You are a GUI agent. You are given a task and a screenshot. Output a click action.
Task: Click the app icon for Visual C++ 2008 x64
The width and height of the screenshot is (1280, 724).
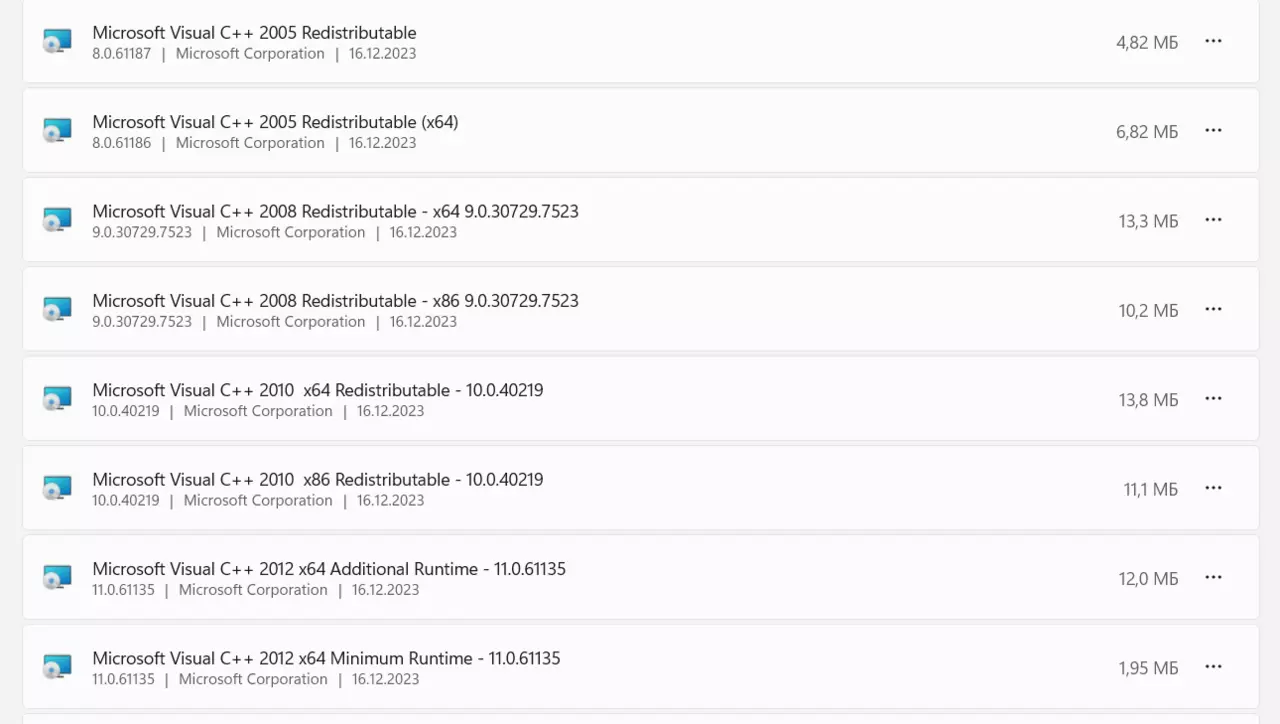pos(57,220)
